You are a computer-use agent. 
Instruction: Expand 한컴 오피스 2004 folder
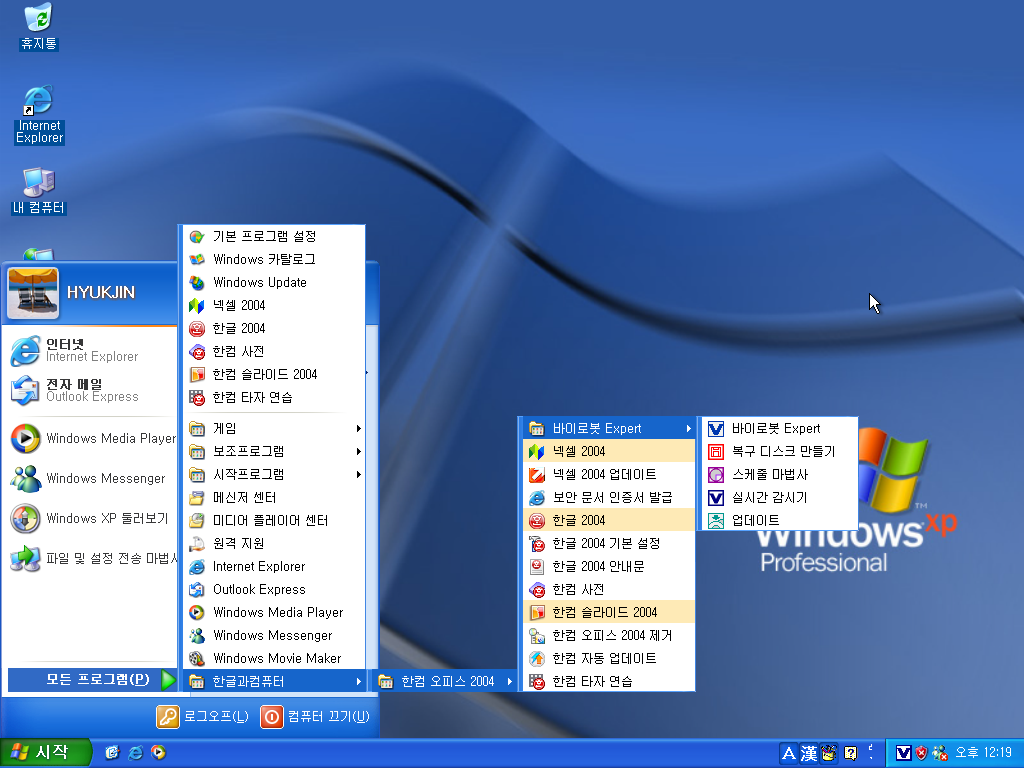(447, 681)
